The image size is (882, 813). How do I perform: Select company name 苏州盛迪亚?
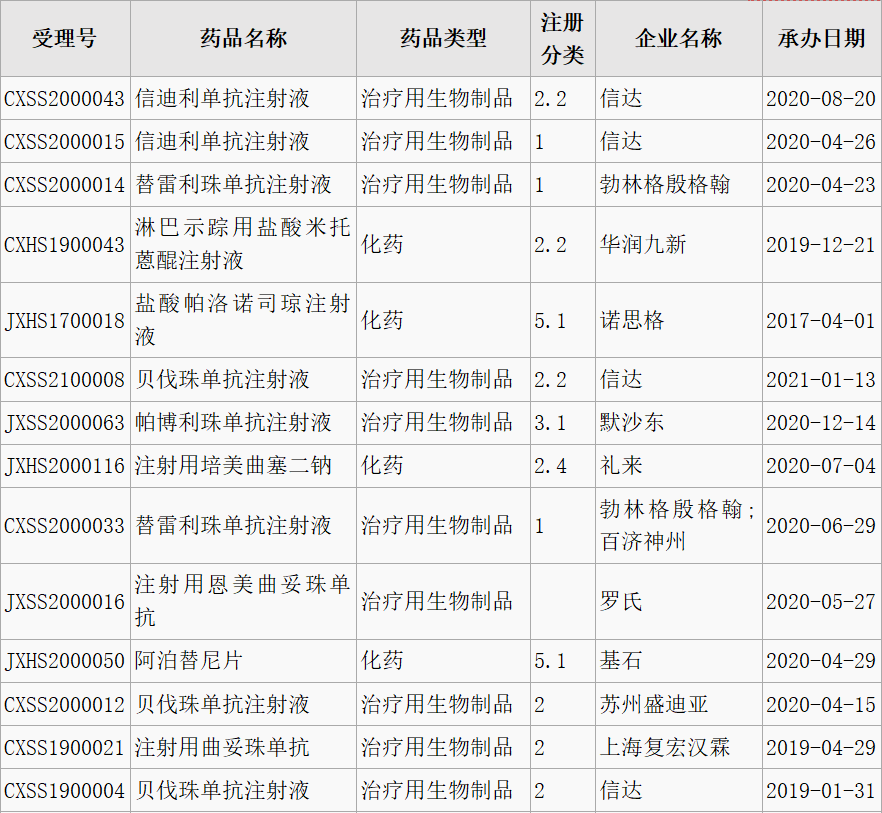[654, 704]
